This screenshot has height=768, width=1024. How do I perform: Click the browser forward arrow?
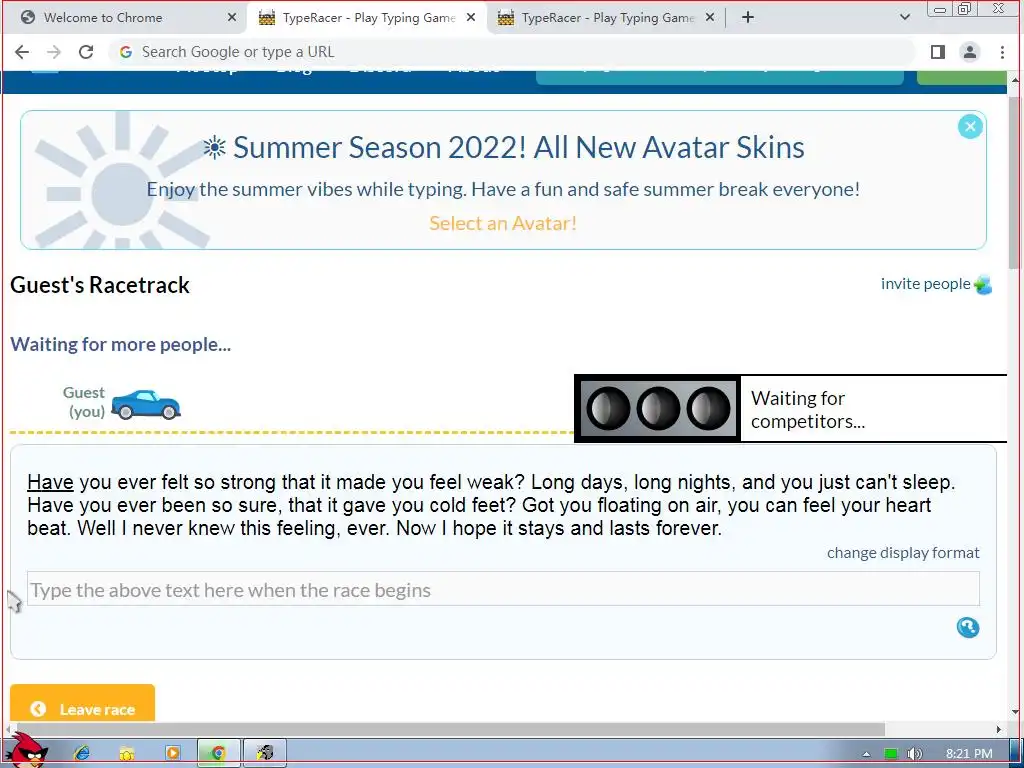54,52
